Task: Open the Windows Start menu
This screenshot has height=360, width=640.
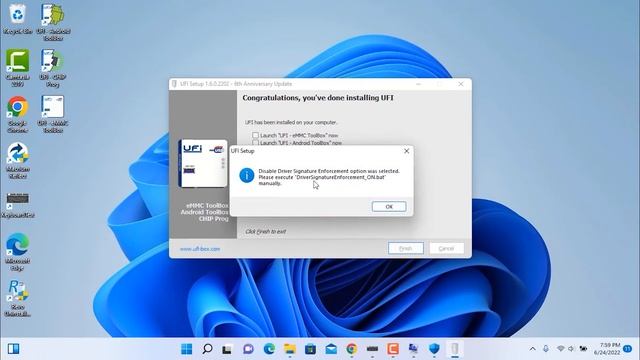Action: [187, 349]
